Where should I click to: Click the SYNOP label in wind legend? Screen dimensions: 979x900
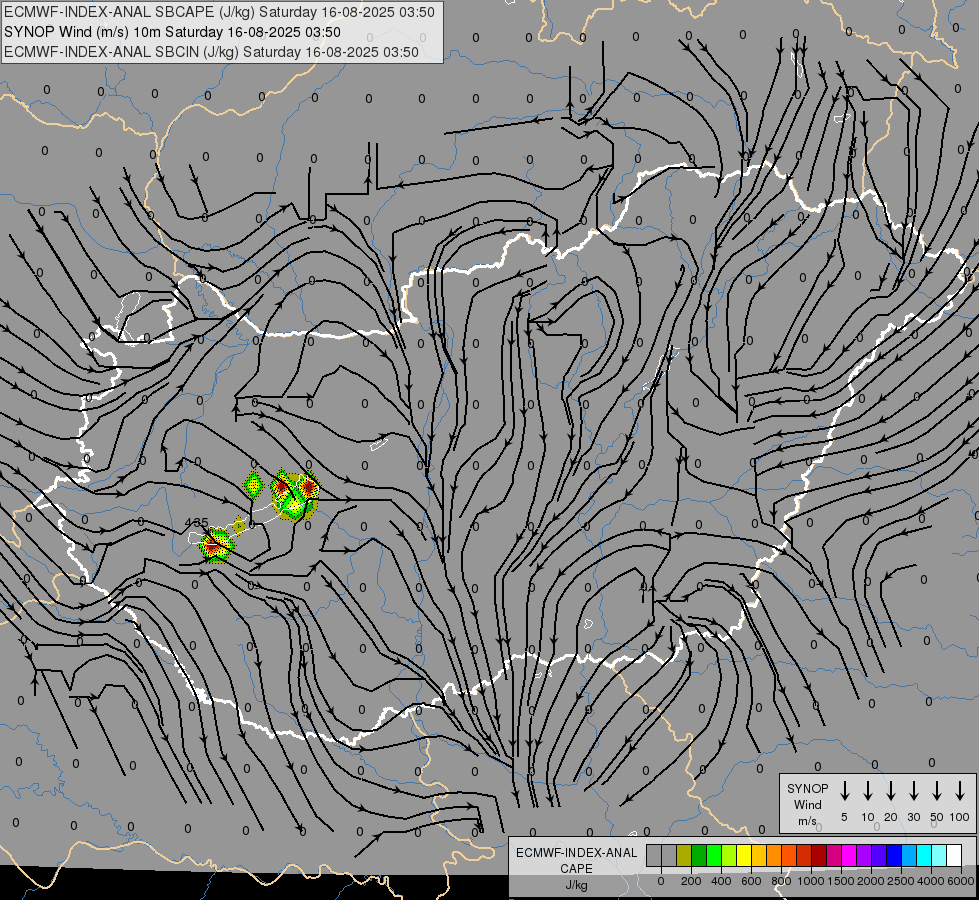tap(807, 788)
